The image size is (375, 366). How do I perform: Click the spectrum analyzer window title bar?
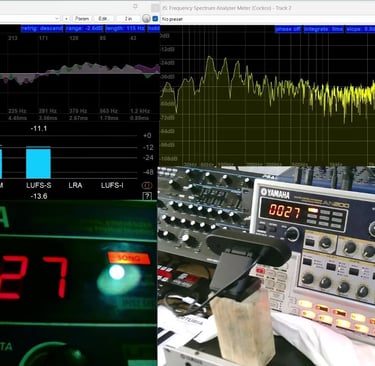pos(267,7)
